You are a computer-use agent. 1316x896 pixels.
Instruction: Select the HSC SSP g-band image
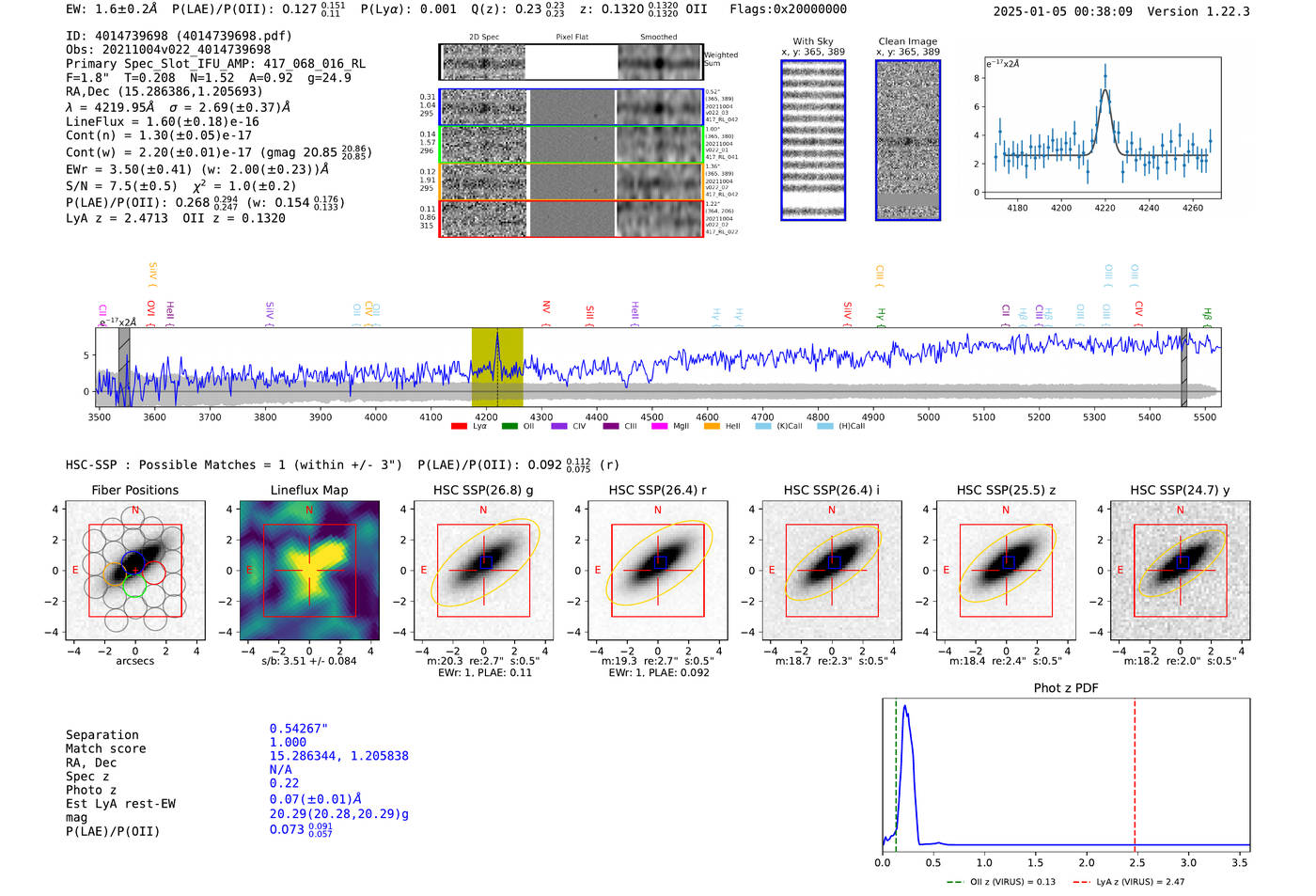coord(483,571)
